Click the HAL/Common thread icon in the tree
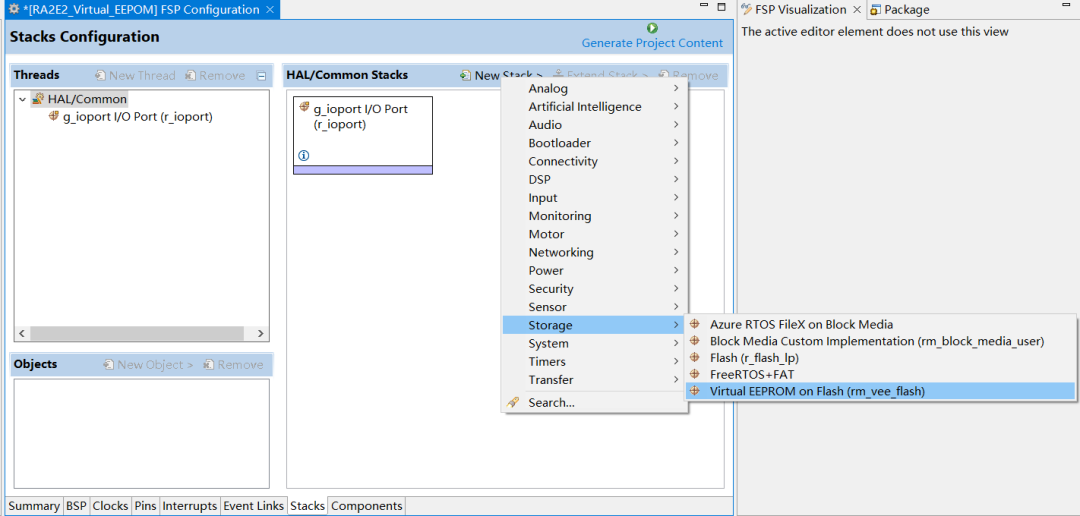Viewport: 1080px width, 516px height. (x=38, y=99)
